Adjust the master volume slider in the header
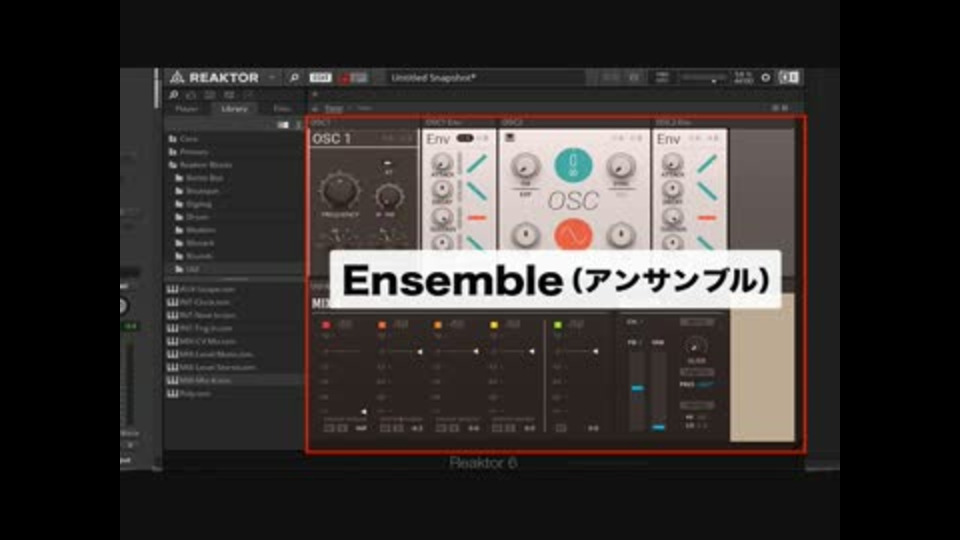 704,78
